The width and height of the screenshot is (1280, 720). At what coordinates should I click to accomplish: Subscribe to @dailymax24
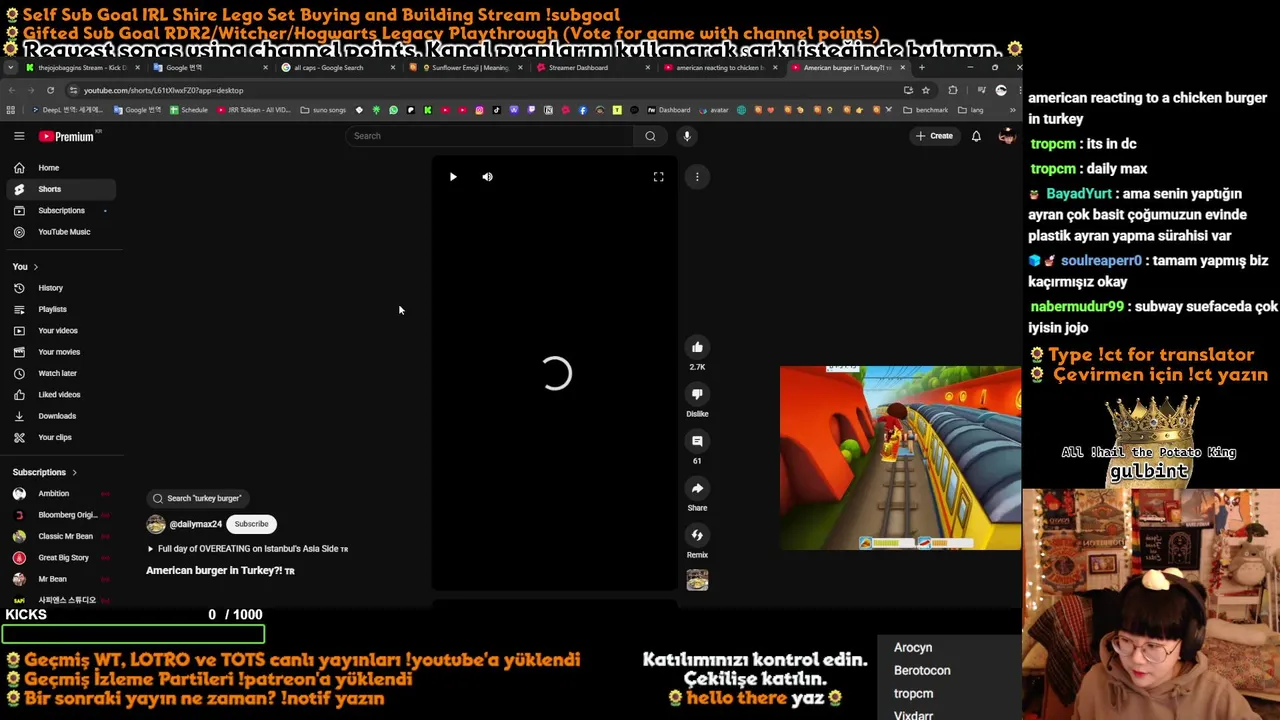pos(251,524)
